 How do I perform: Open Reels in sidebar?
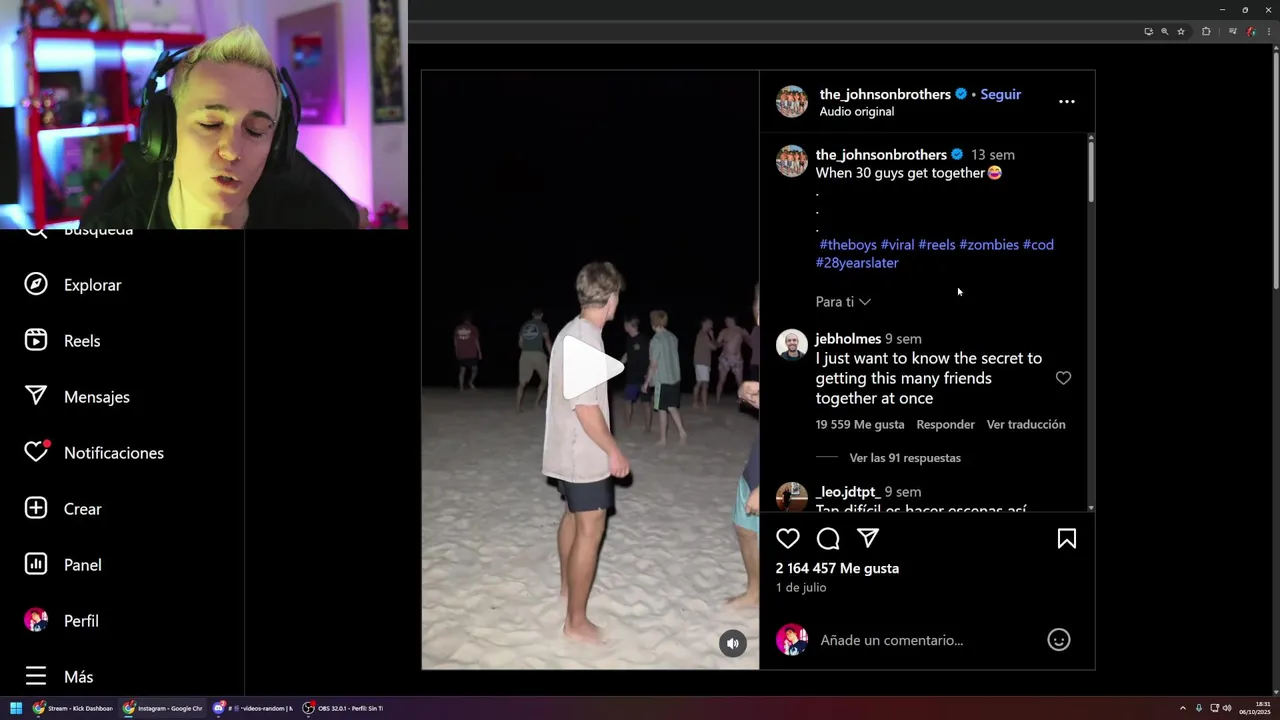tap(63, 341)
